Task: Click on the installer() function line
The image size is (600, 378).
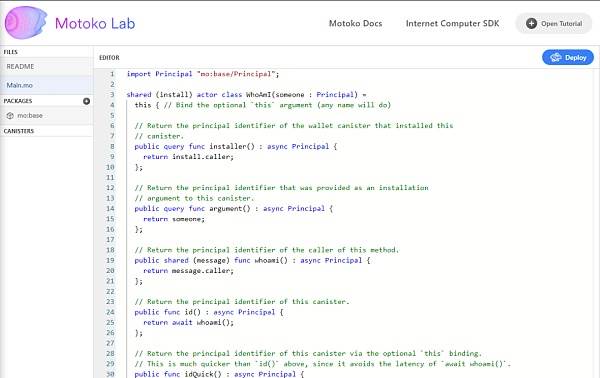Action: 236,146
